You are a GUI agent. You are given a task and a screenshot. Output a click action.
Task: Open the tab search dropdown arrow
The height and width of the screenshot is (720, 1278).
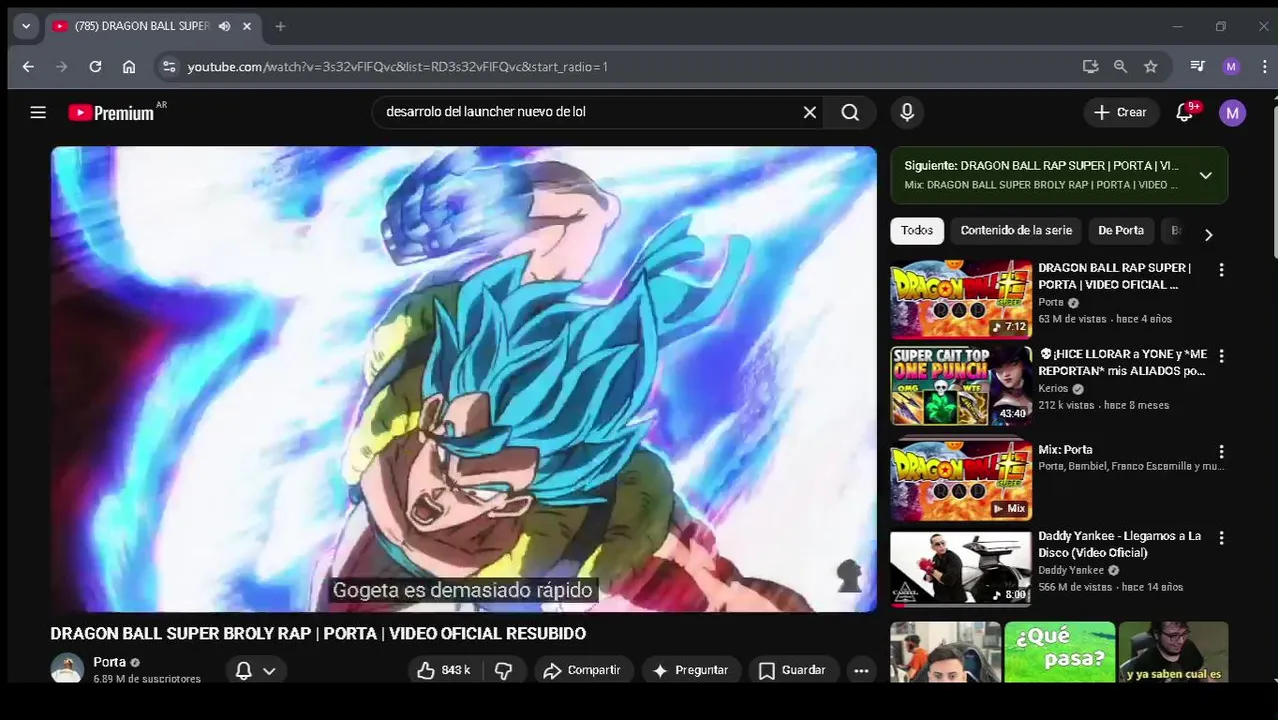26,26
